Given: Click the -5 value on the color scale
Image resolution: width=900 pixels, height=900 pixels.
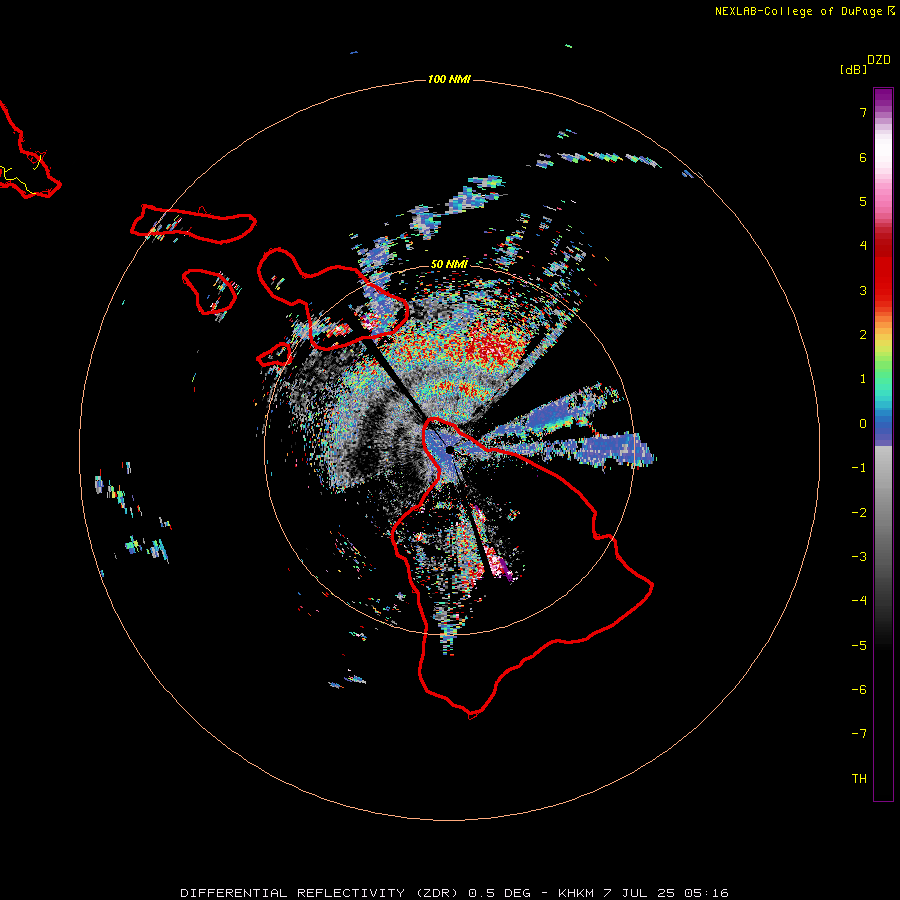Looking at the screenshot, I should click(859, 645).
